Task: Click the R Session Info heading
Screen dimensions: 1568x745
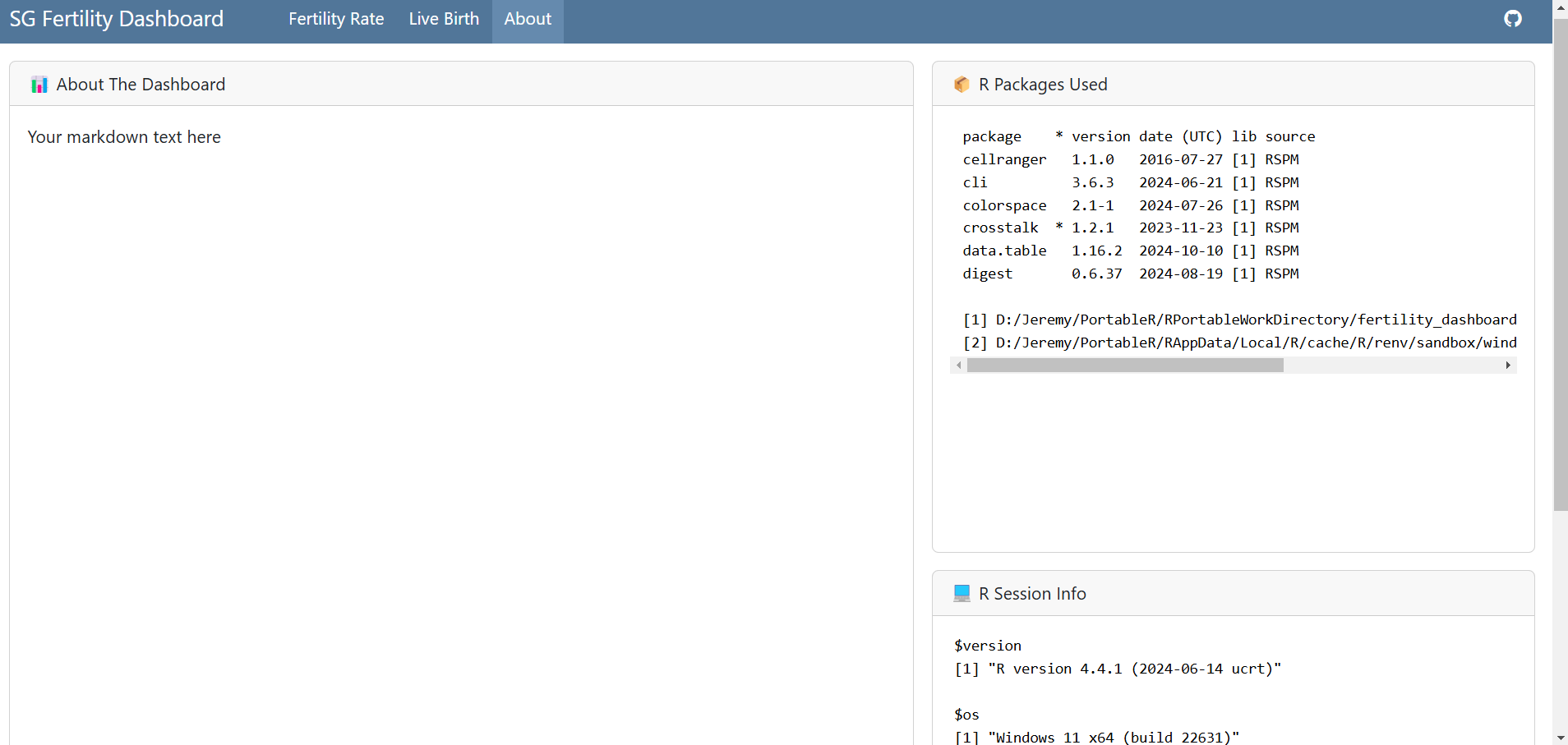Action: [x=1032, y=593]
